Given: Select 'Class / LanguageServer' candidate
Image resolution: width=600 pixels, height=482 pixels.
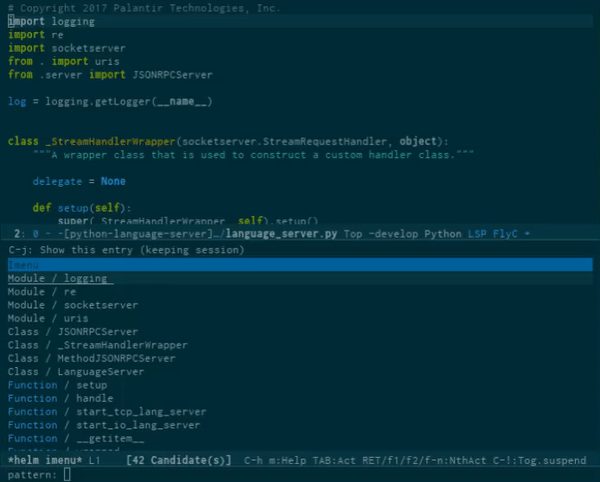Looking at the screenshot, I should click(76, 372).
